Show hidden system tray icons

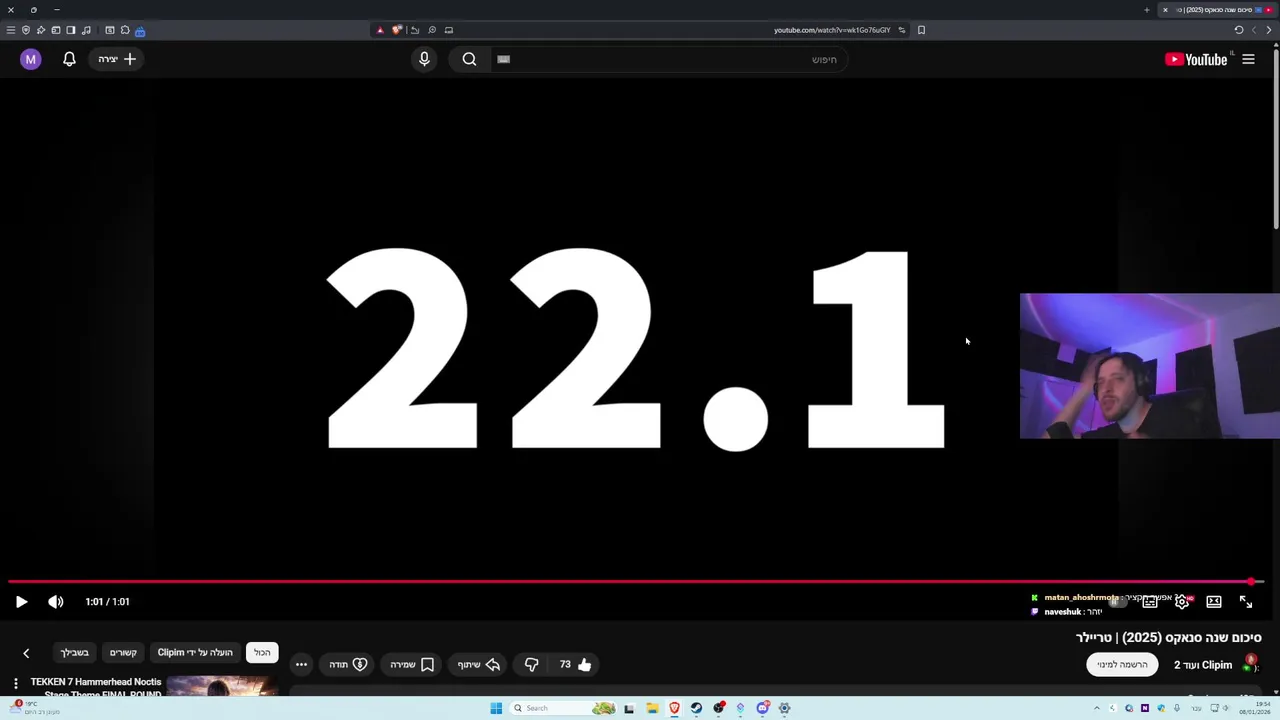1096,708
